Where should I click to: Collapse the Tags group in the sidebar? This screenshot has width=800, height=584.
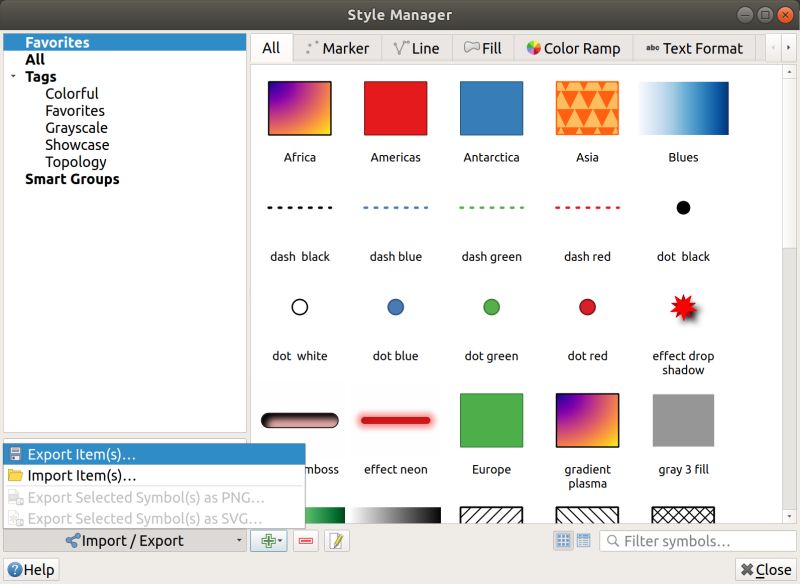point(13,76)
